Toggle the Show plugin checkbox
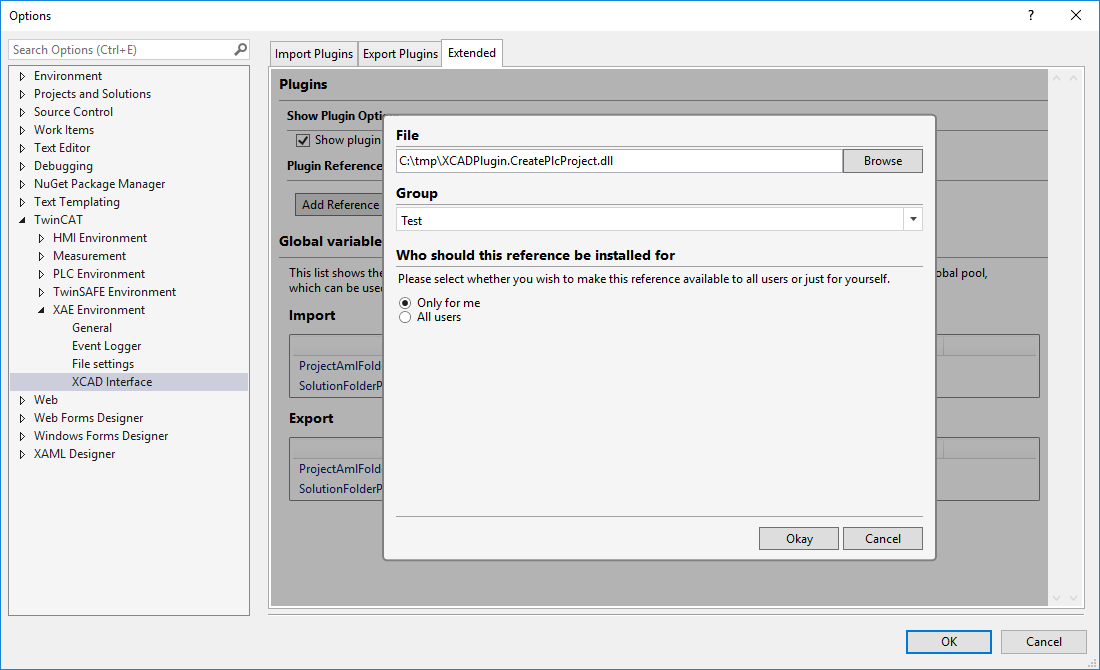This screenshot has width=1100, height=670. click(303, 140)
